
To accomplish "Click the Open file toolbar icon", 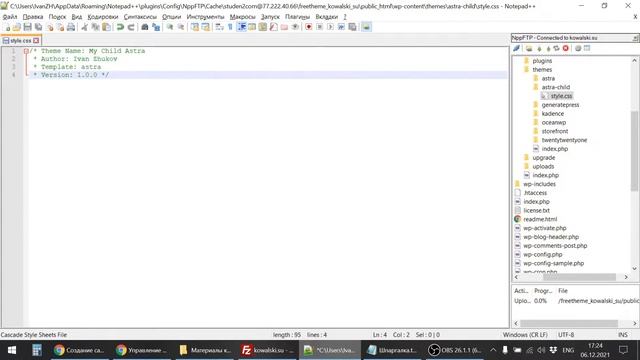I will click(17, 27).
